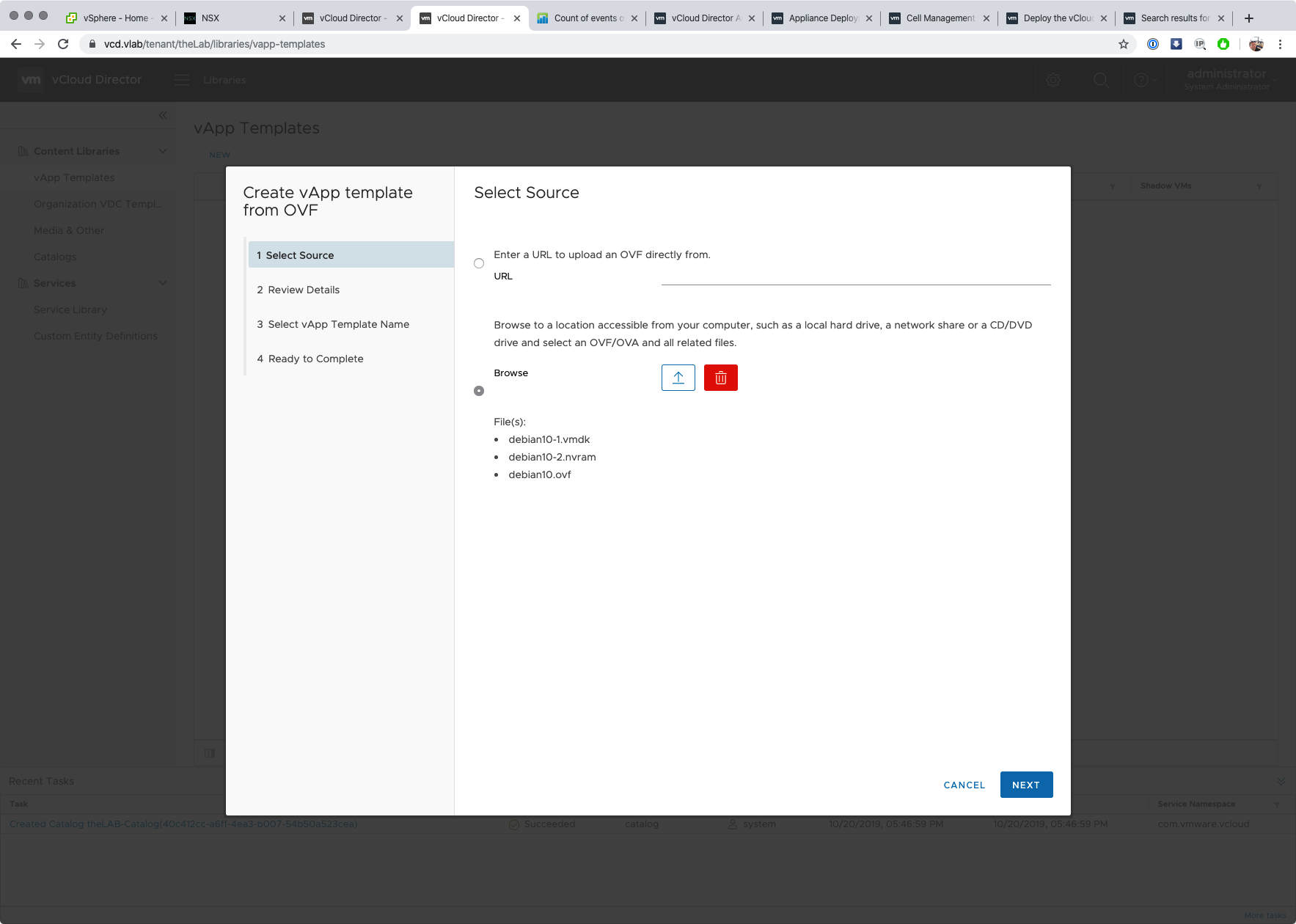Viewport: 1296px width, 924px height.
Task: Click the NEXT button
Action: [x=1026, y=785]
